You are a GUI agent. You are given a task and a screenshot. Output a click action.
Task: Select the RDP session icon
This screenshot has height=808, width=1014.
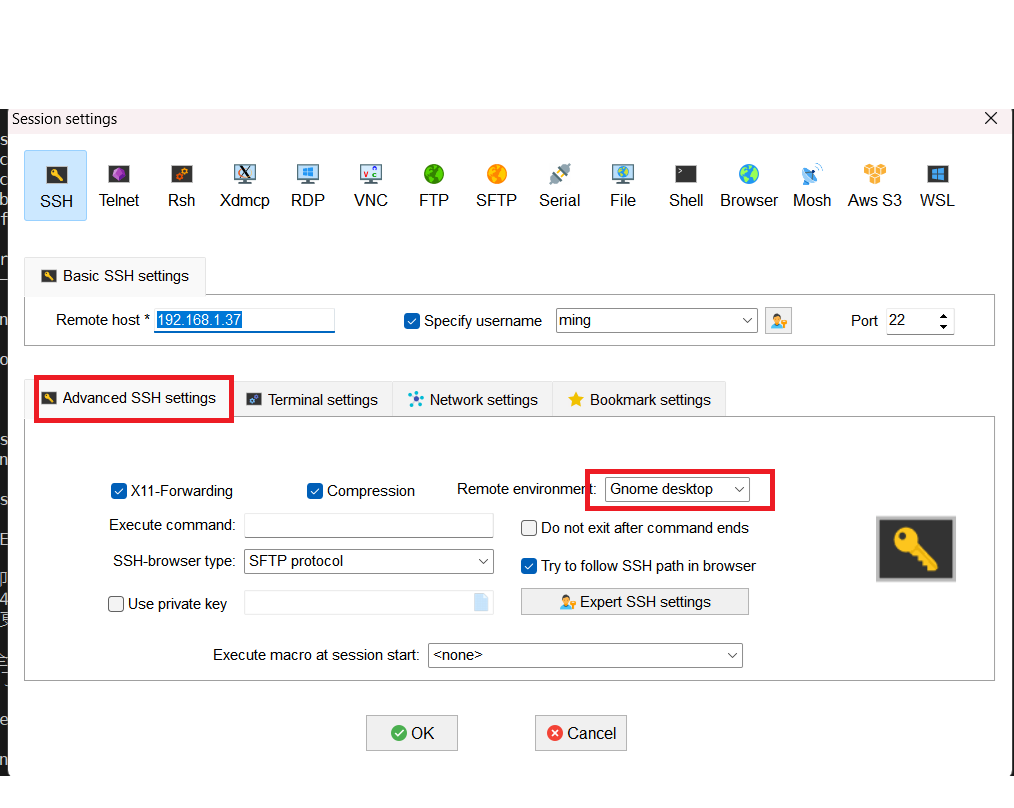pyautogui.click(x=308, y=184)
